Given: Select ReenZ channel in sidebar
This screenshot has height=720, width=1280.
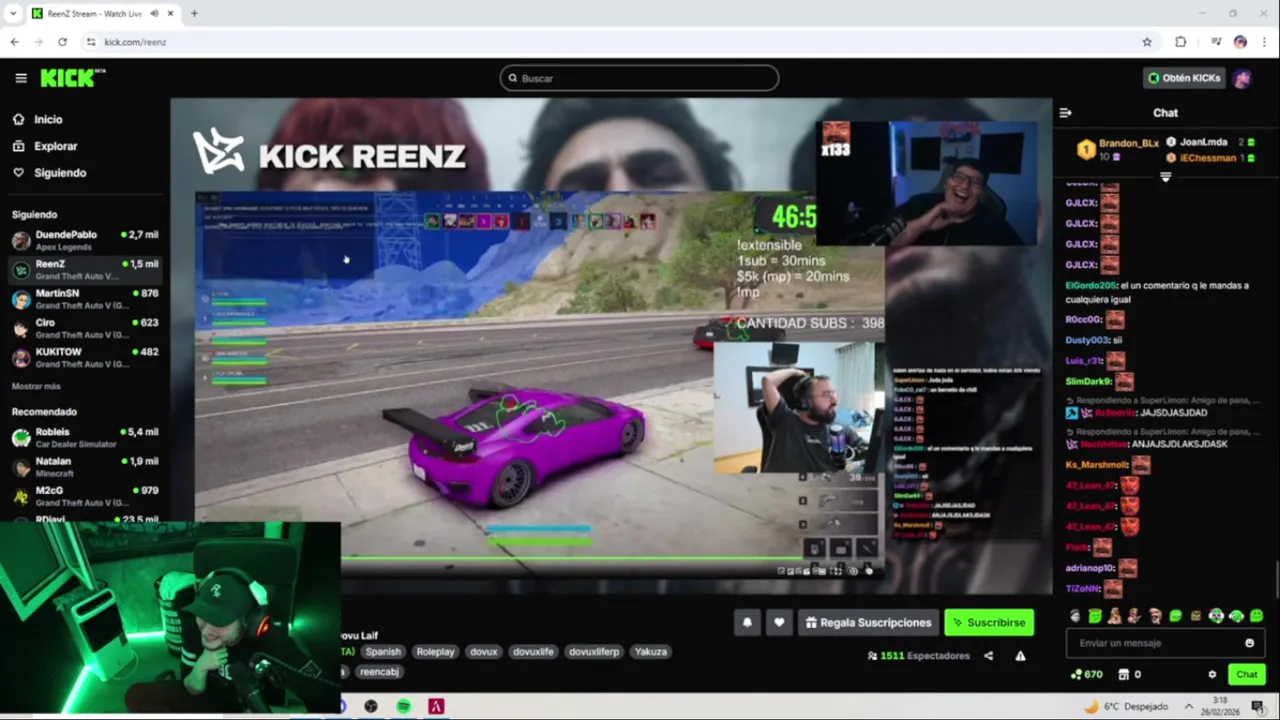Looking at the screenshot, I should click(x=84, y=270).
